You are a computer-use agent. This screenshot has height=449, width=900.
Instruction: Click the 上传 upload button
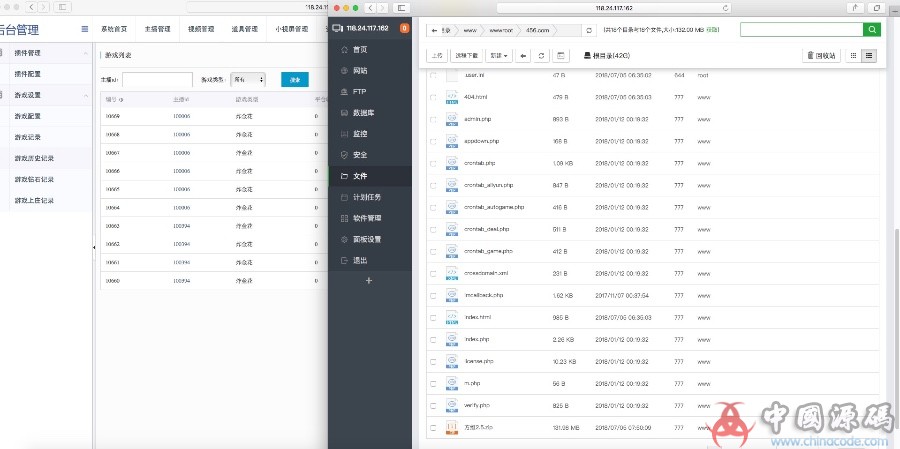pyautogui.click(x=437, y=56)
